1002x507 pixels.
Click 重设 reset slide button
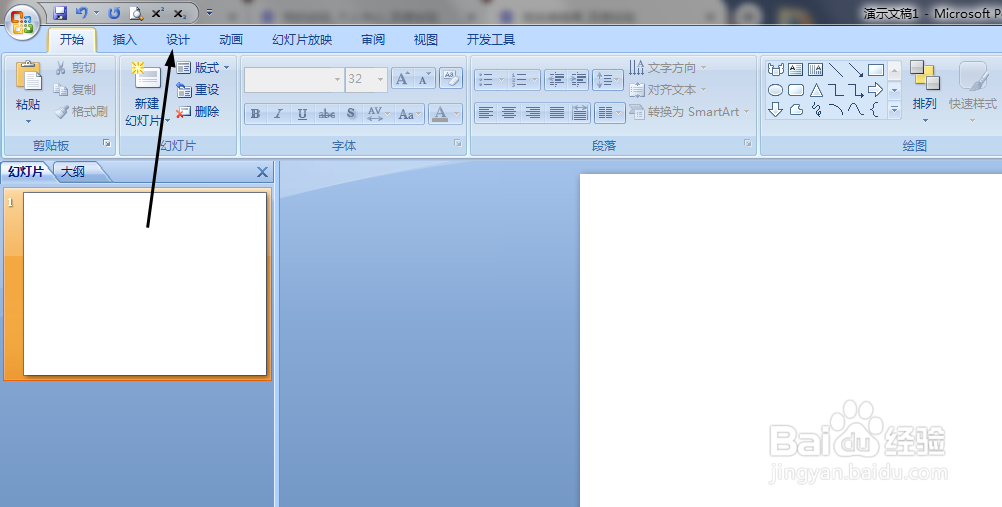[x=198, y=90]
